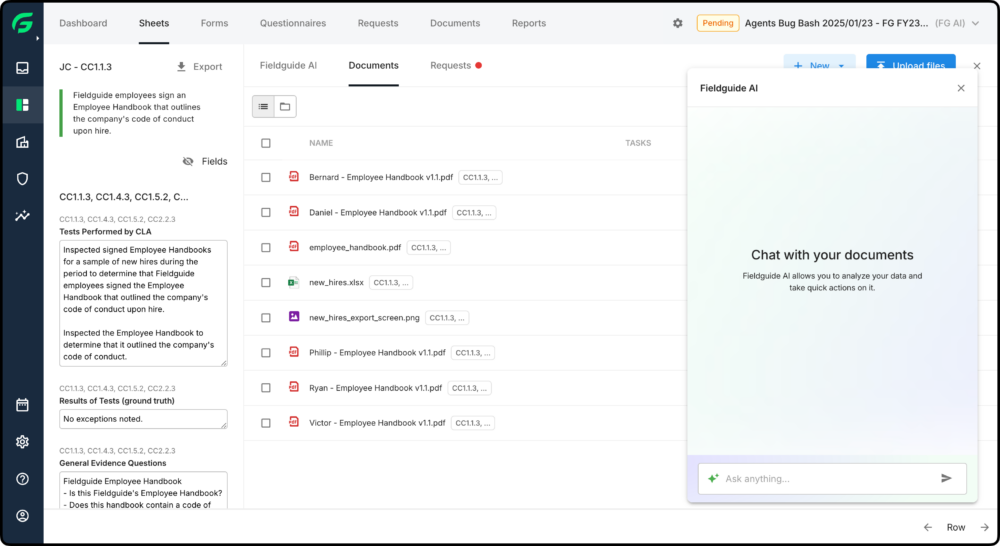The width and height of the screenshot is (1000, 546).
Task: Click the AI sparkle icon in chat input
Action: coord(712,478)
